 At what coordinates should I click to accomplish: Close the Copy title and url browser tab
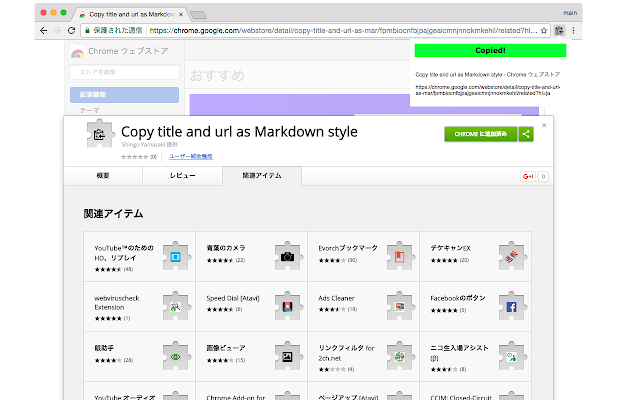coord(181,14)
